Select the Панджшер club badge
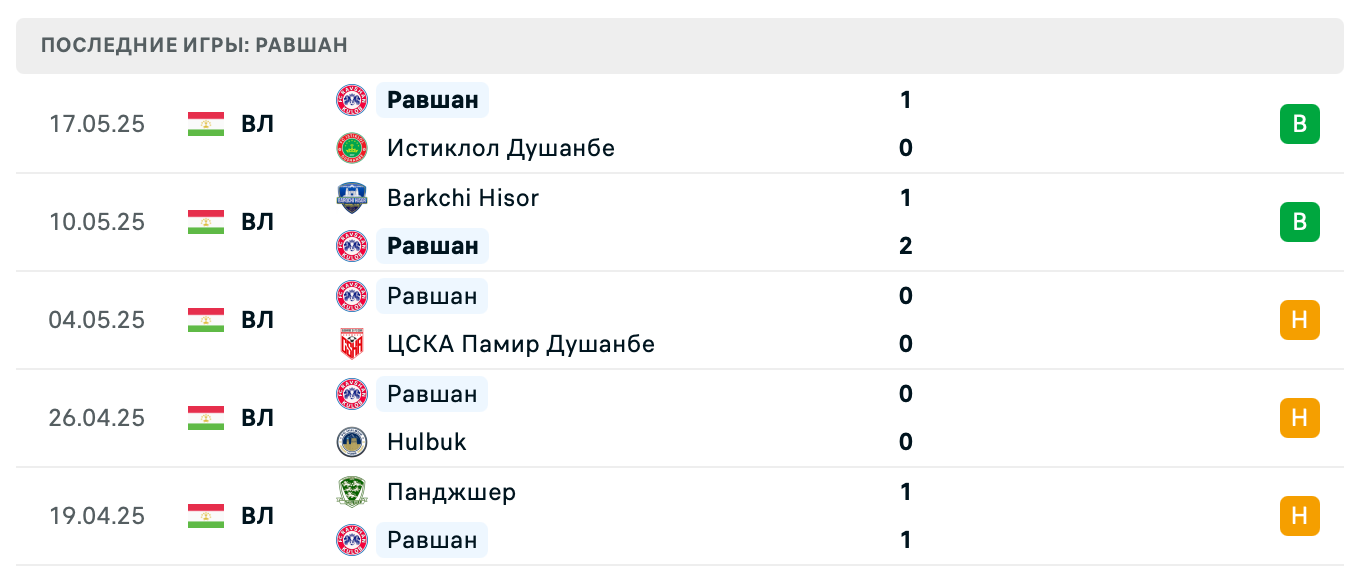 coord(351,492)
